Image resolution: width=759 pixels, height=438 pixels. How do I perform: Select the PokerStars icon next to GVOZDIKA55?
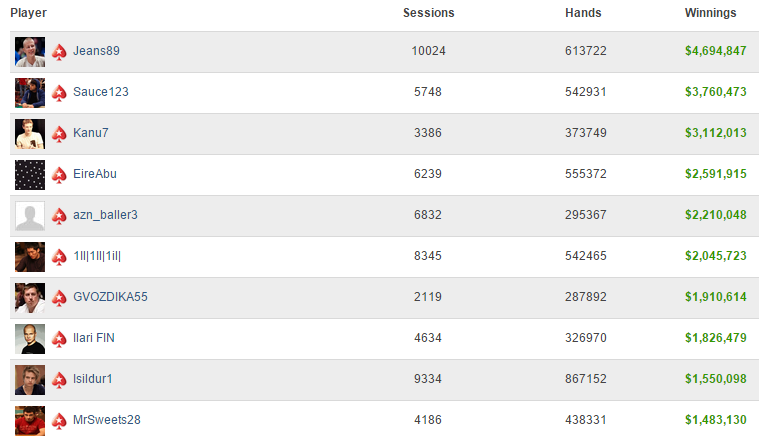59,298
